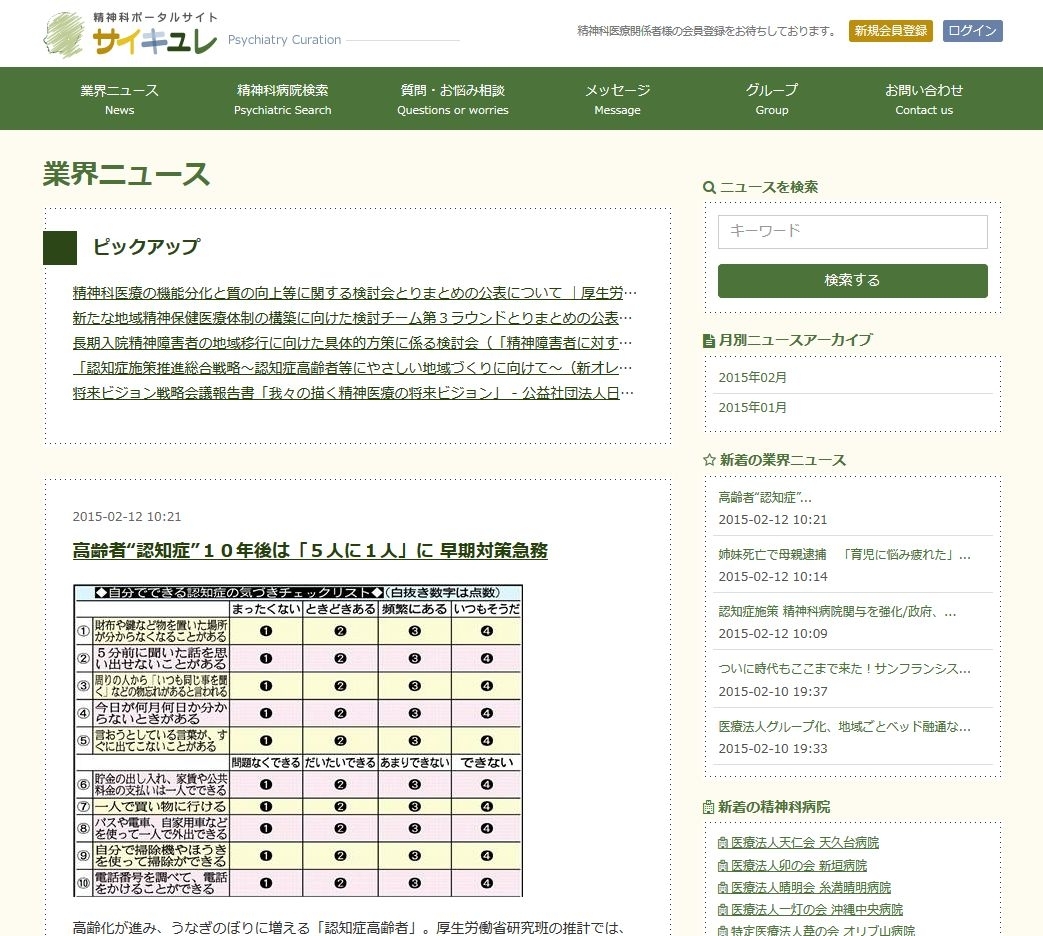The image size is (1043, 936).
Task: Click the building icon beside 新垣病院
Action: (x=723, y=865)
